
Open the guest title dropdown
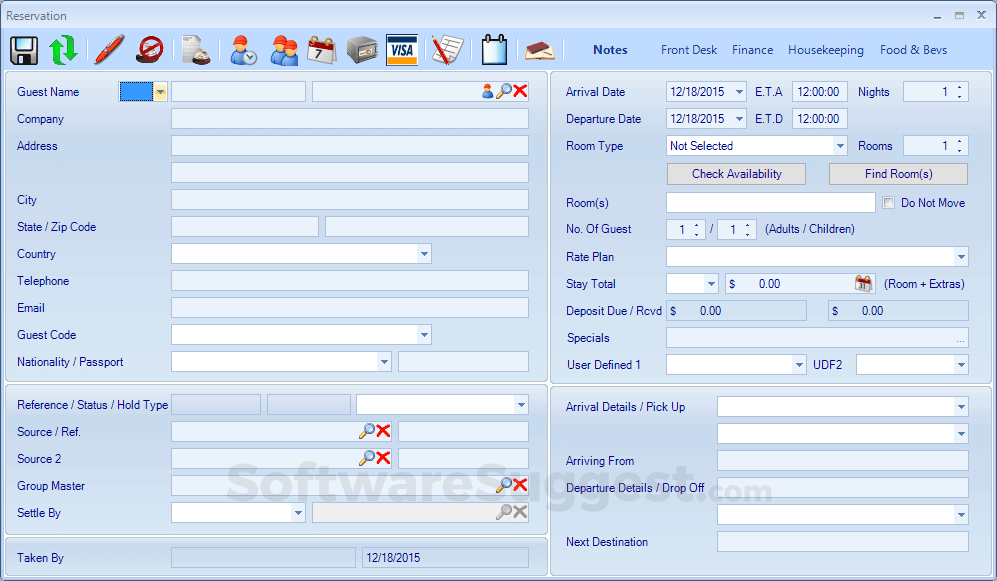pyautogui.click(x=160, y=92)
